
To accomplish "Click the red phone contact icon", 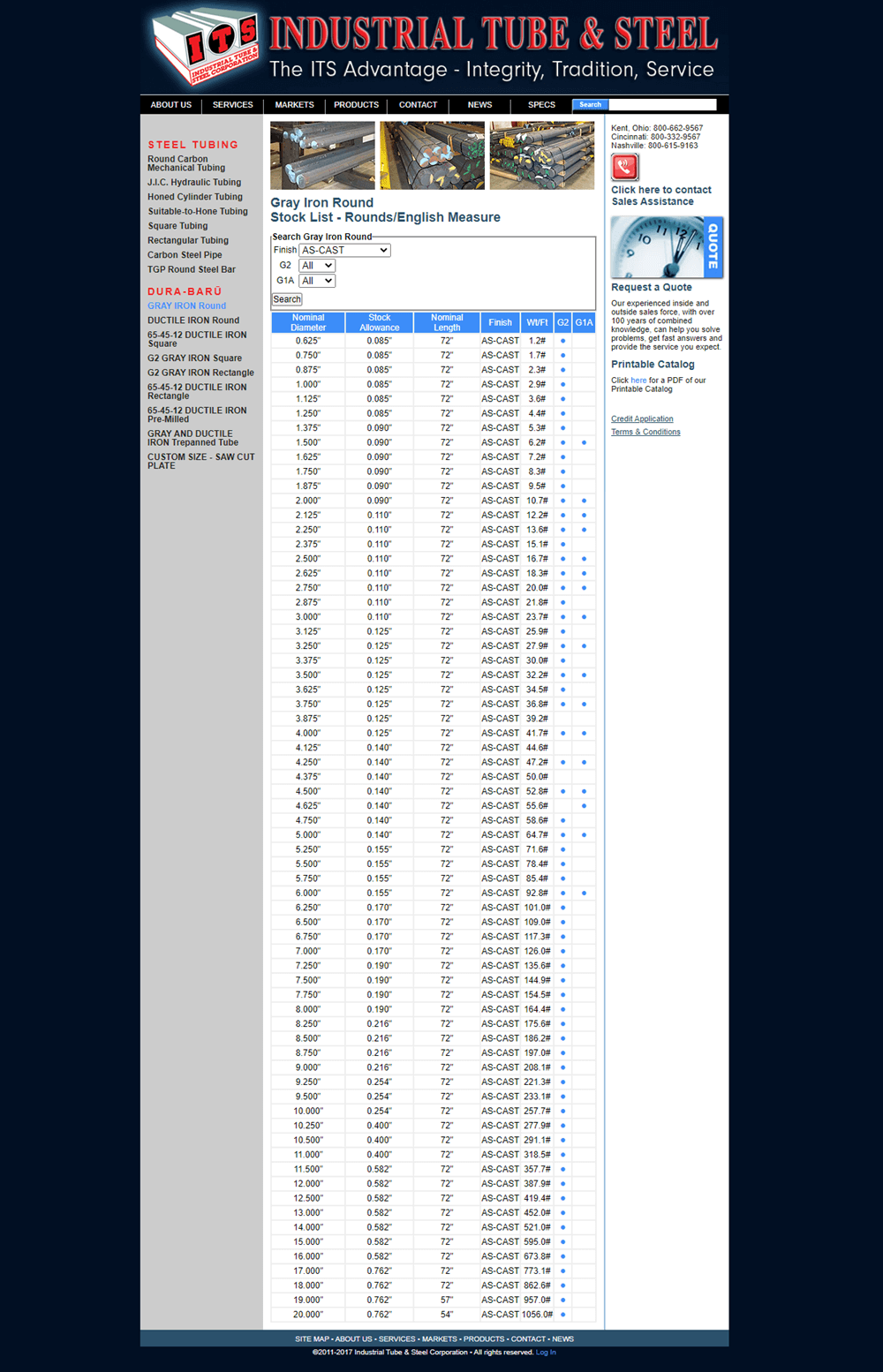I will tap(624, 167).
